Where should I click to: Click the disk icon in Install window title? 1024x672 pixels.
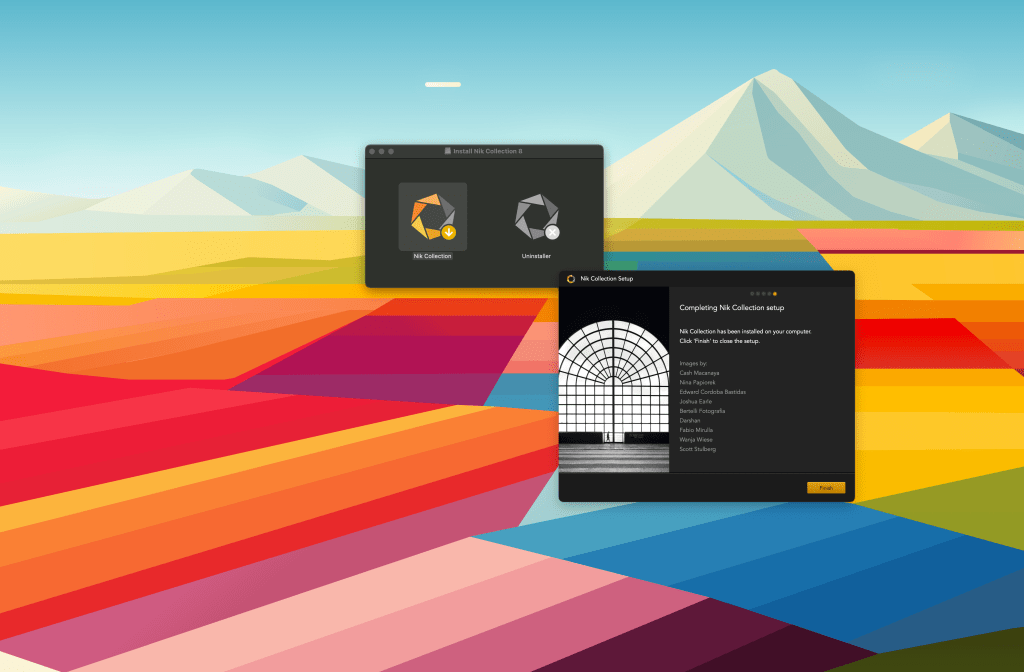point(447,151)
